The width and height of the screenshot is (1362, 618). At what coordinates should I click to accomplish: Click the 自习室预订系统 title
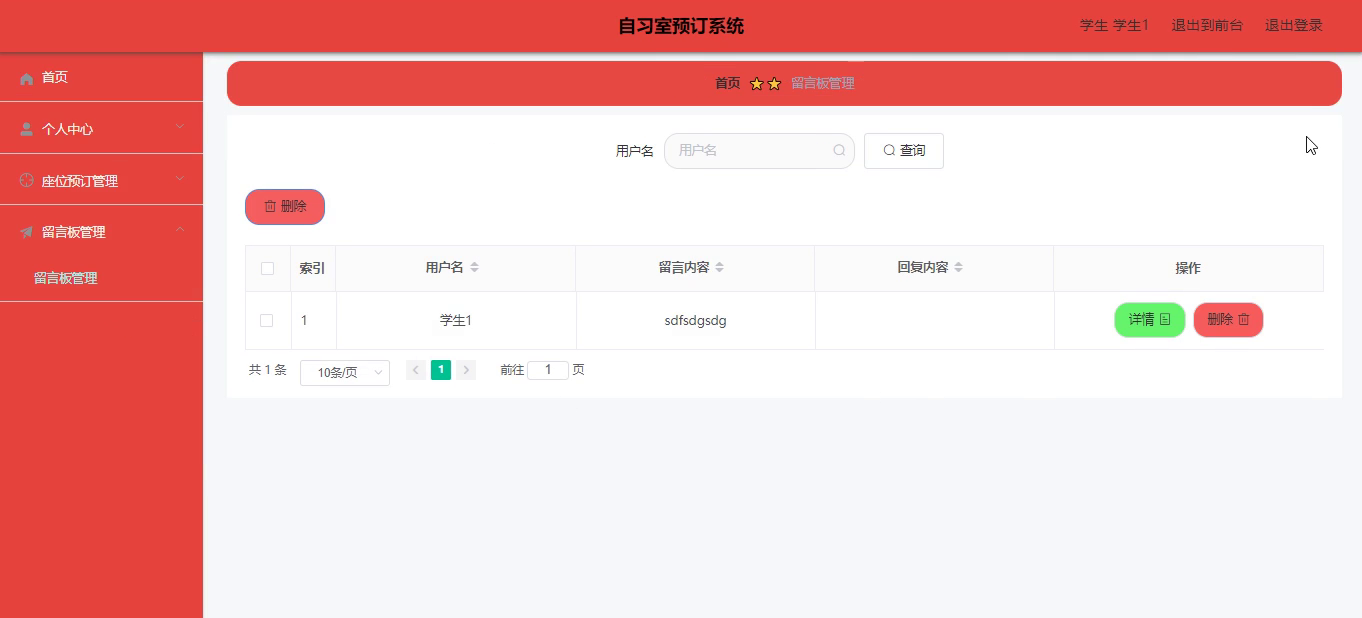click(x=681, y=26)
